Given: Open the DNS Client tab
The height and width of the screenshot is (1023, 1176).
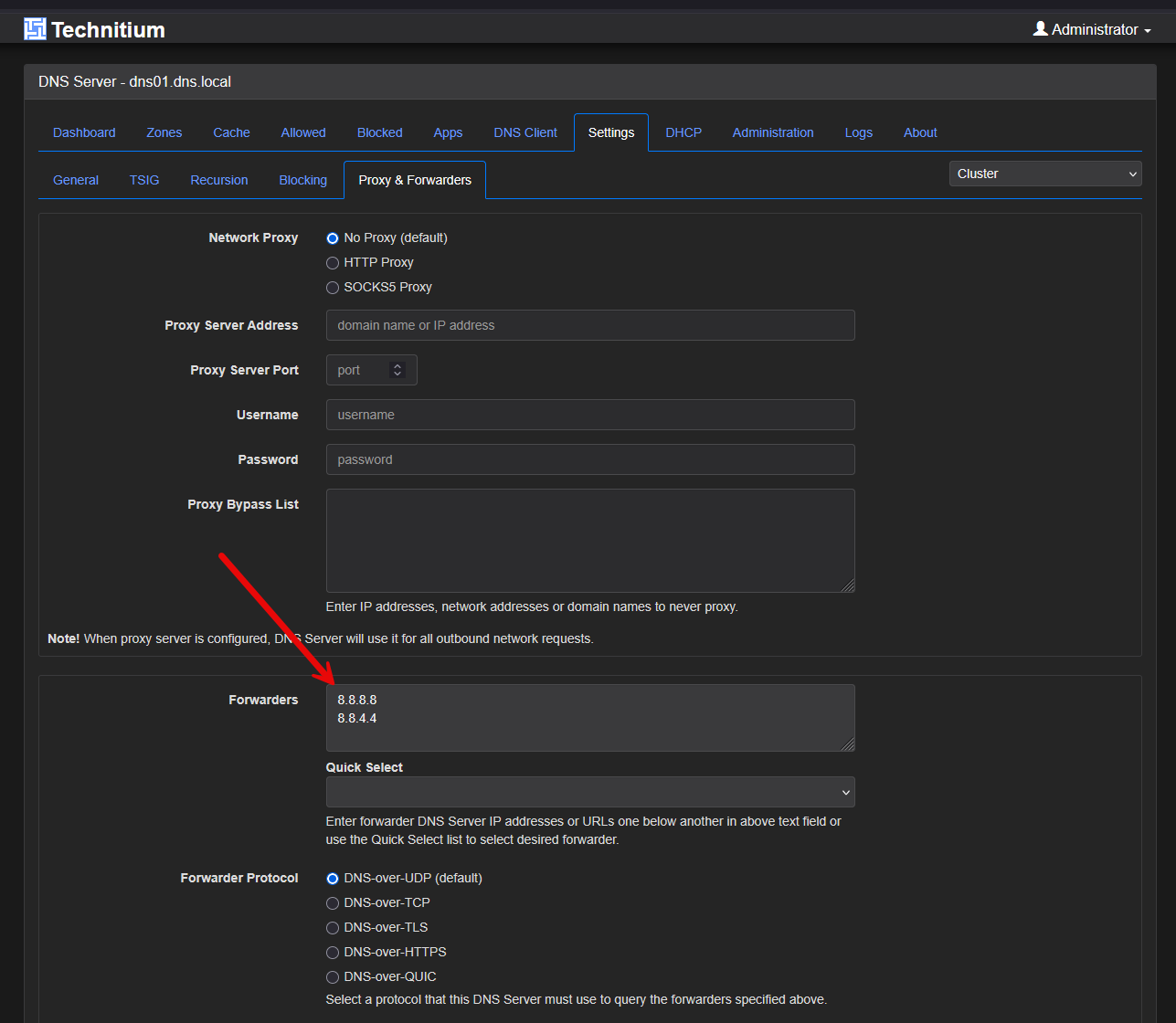Looking at the screenshot, I should [525, 132].
